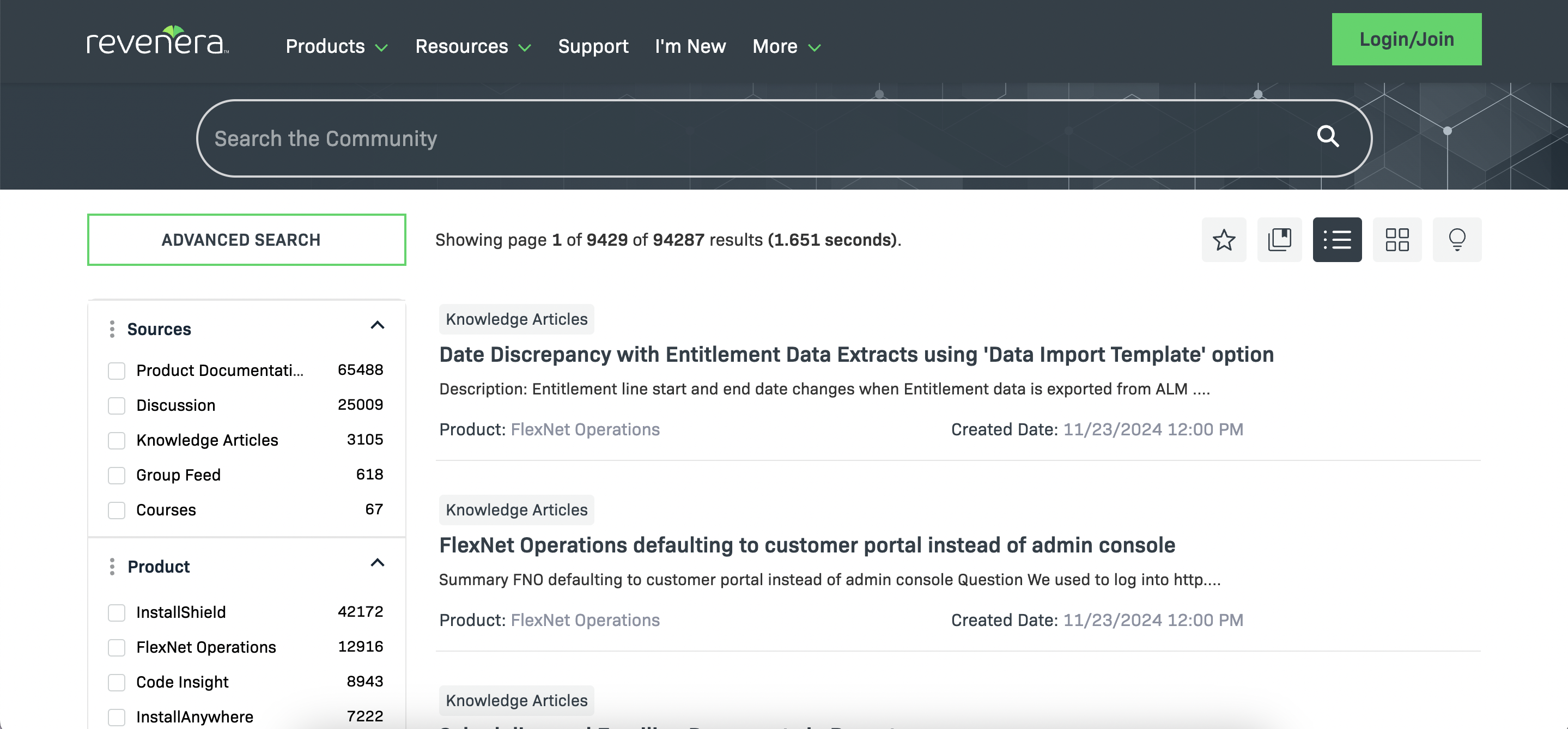Collapse the Product filter section
1568x729 pixels.
pyautogui.click(x=378, y=565)
